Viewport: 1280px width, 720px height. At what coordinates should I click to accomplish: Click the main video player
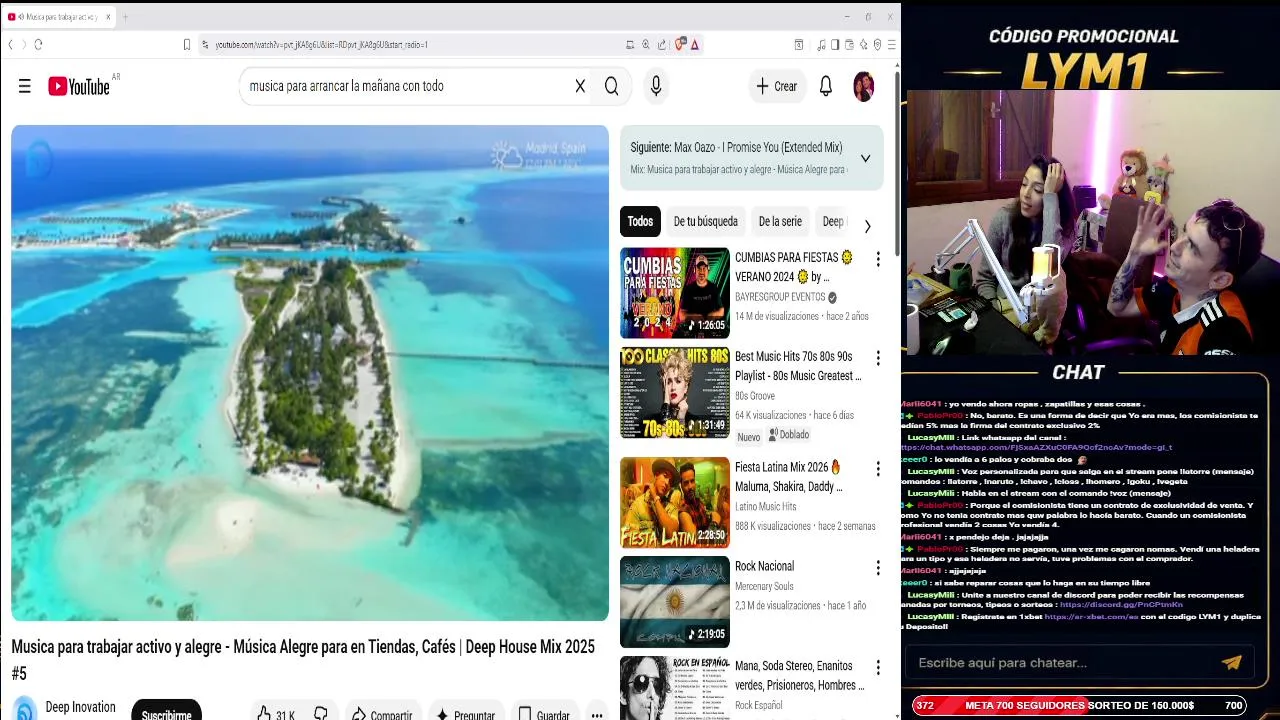click(310, 373)
